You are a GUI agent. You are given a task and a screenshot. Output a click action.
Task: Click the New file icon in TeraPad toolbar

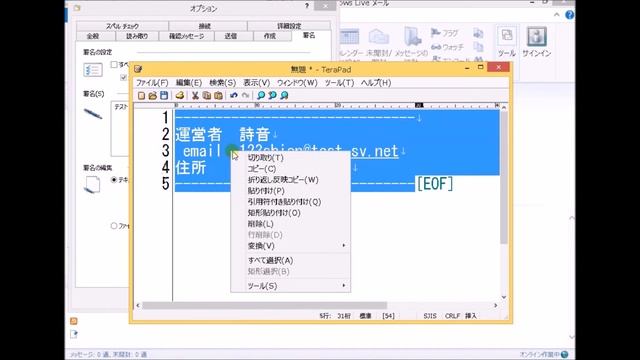pyautogui.click(x=141, y=96)
